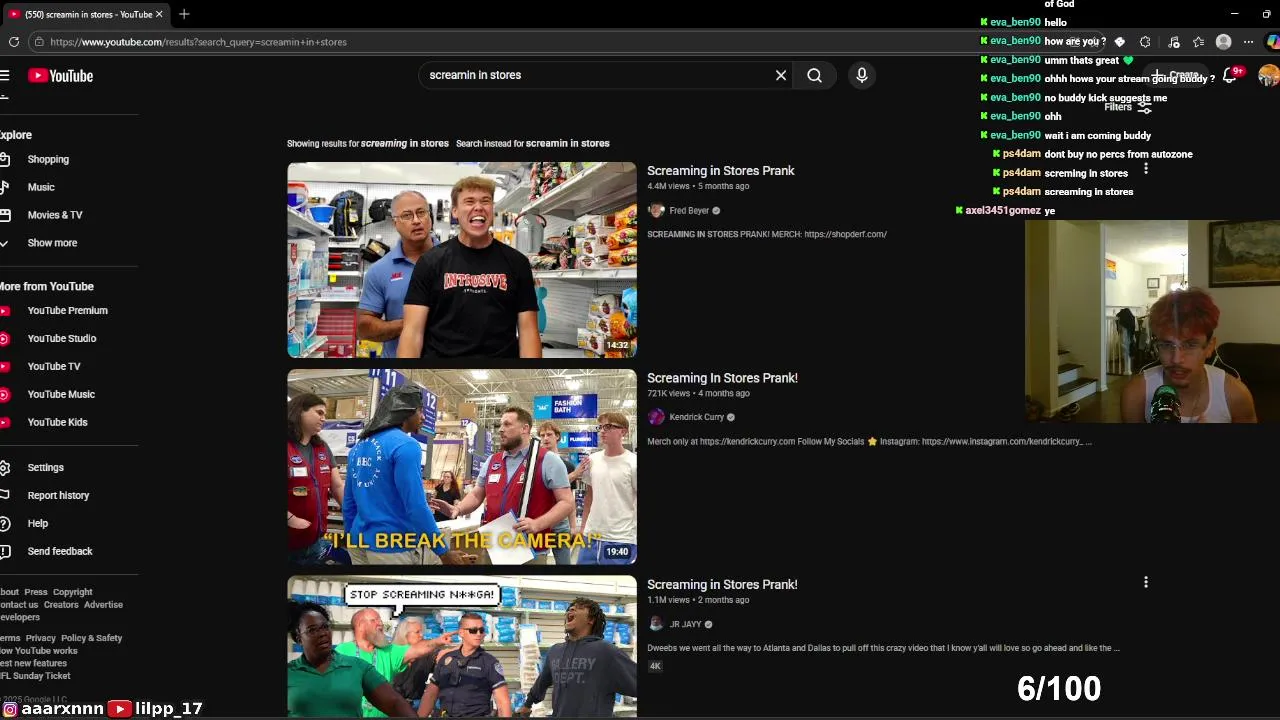This screenshot has height=720, width=1280.
Task: Open the browser media control icon
Action: (1174, 42)
